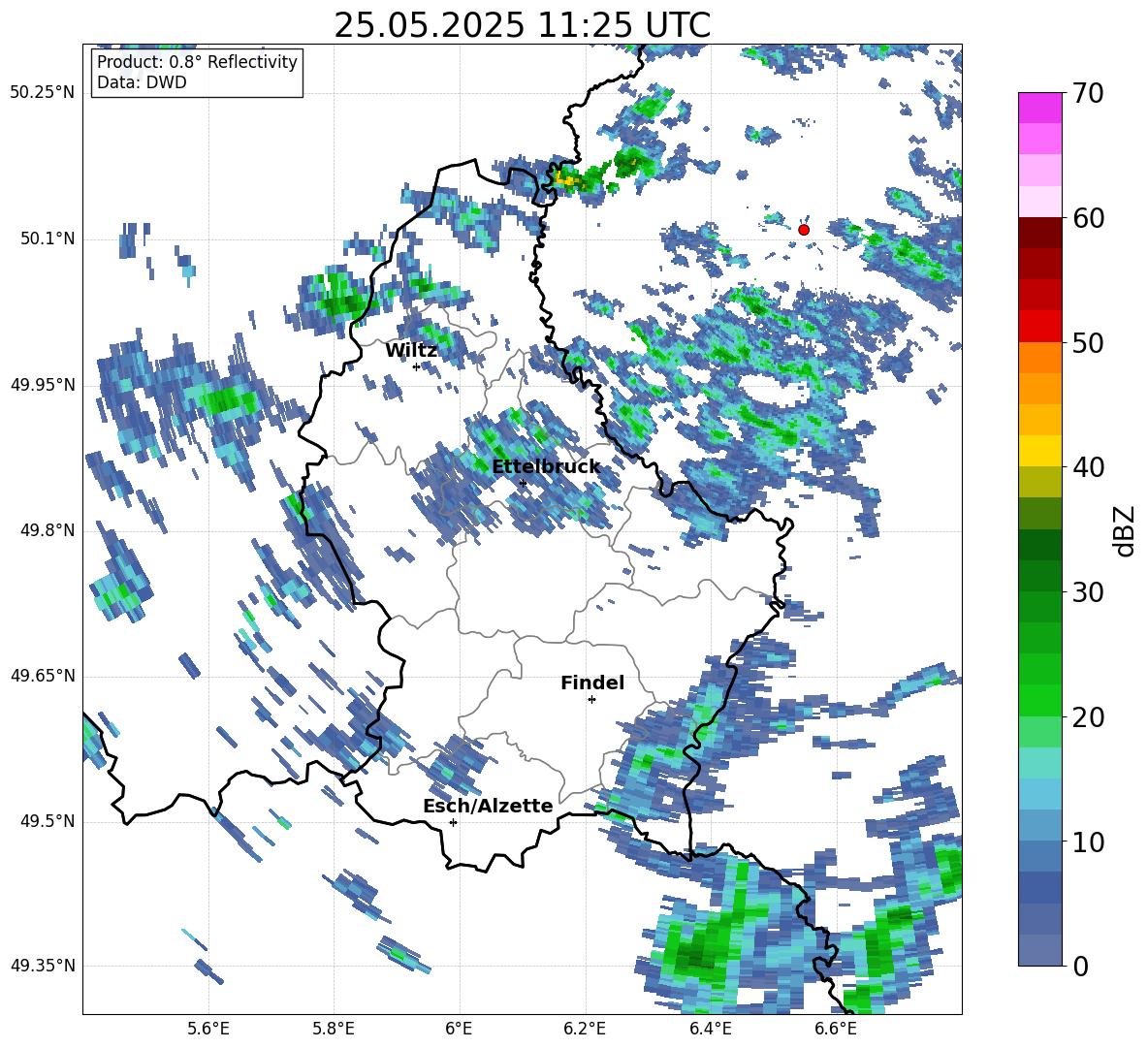1148x1048 pixels.
Task: Click the 70 value on colorbar
Action: point(1088,93)
